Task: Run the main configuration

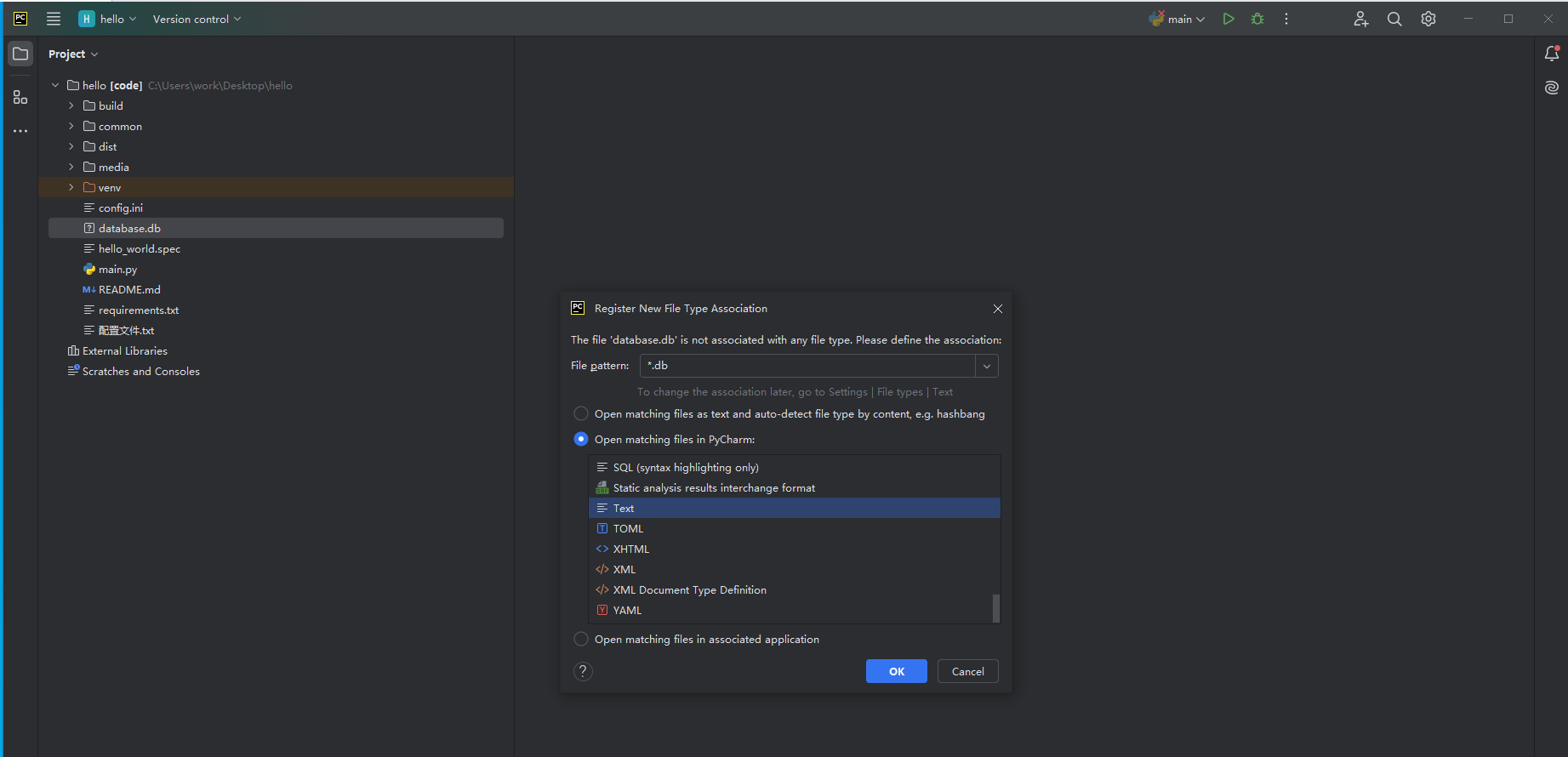Action: [1229, 19]
